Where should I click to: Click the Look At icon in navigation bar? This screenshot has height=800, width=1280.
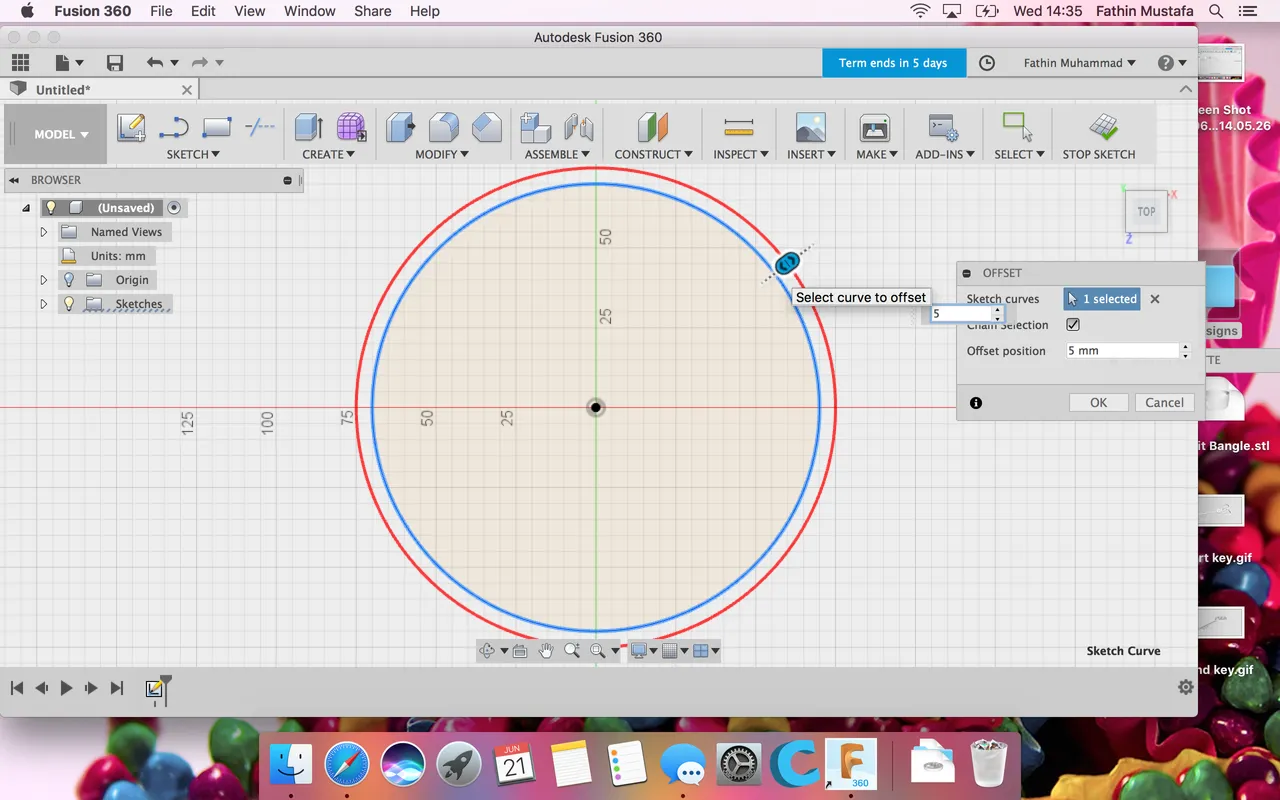520,651
